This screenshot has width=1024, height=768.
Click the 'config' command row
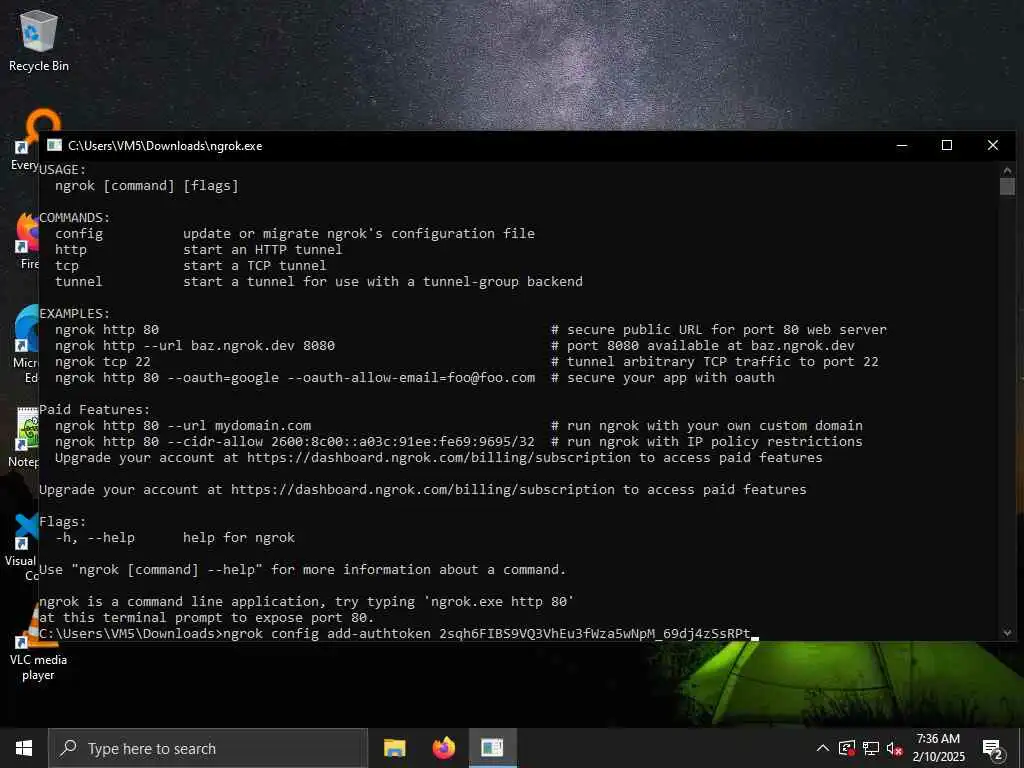pyautogui.click(x=295, y=233)
